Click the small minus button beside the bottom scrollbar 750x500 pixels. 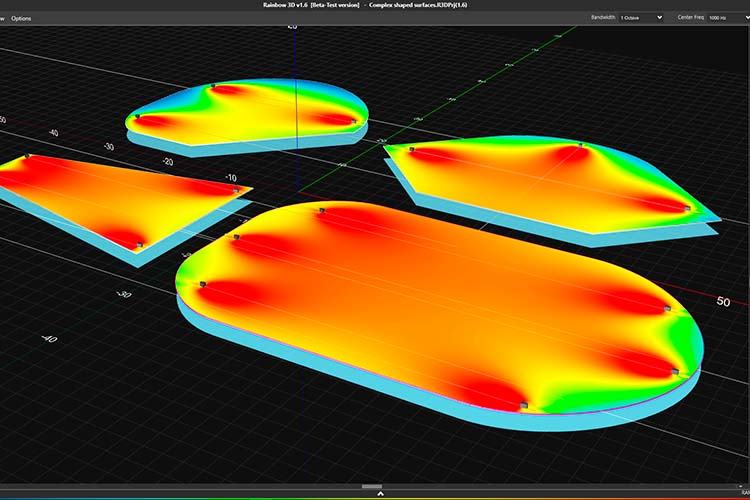coord(740,487)
